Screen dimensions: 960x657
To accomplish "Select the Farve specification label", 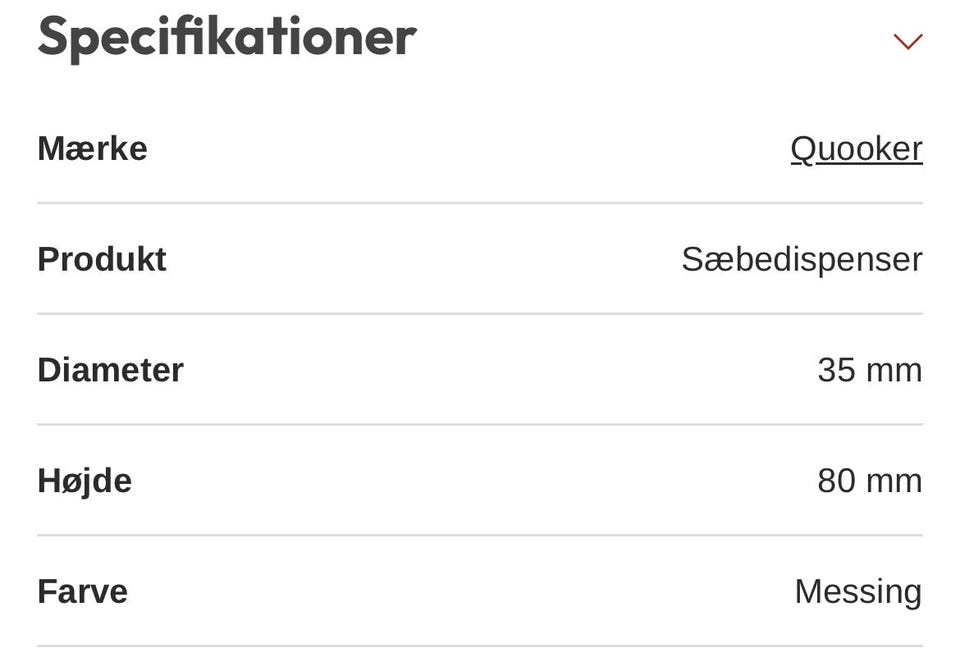I will pyautogui.click(x=83, y=591).
